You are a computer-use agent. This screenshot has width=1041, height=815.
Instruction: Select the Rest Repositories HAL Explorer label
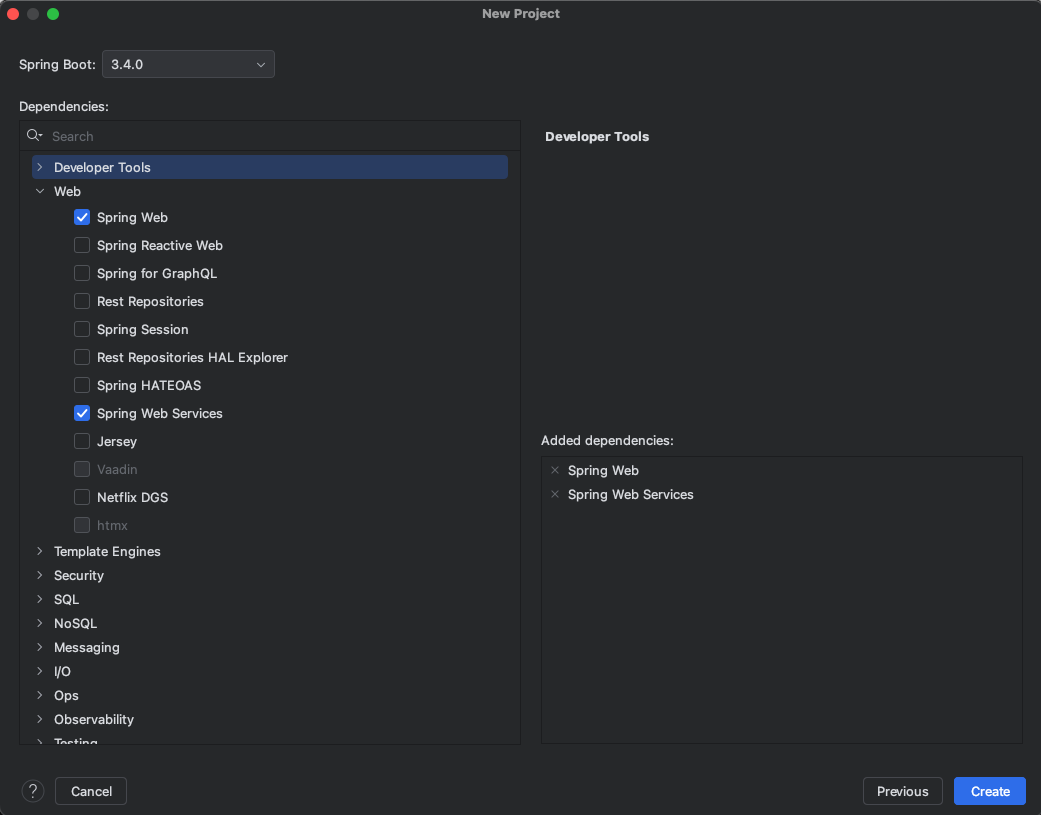click(192, 357)
